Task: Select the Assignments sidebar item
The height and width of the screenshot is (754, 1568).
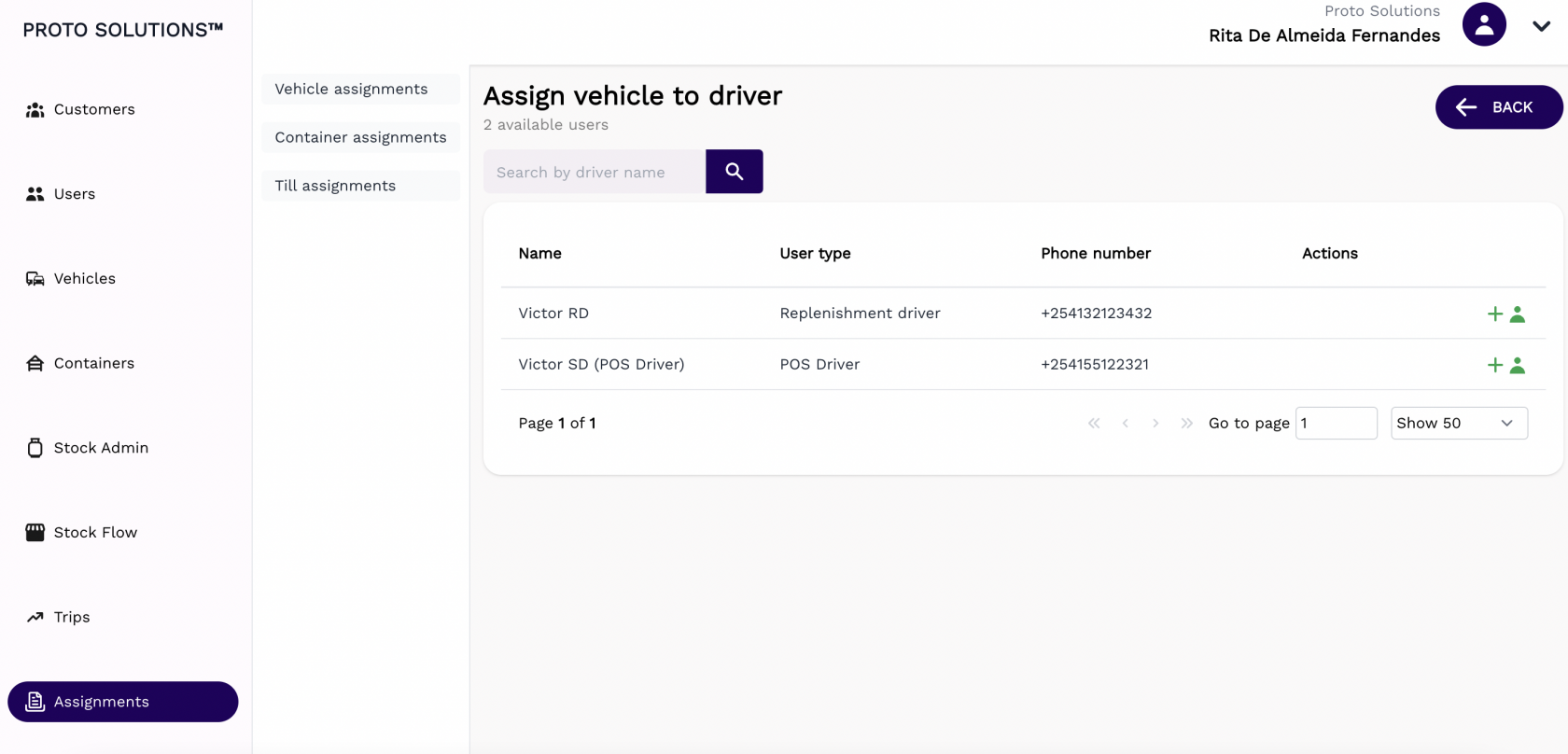Action: pos(123,702)
